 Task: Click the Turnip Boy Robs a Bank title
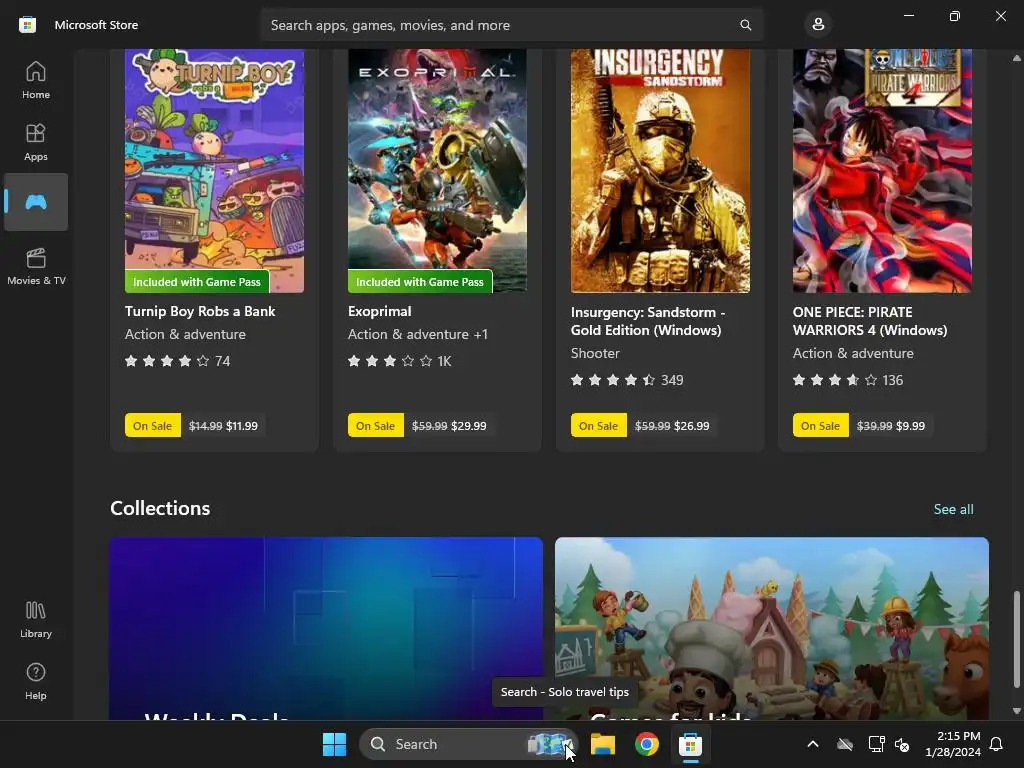click(200, 311)
